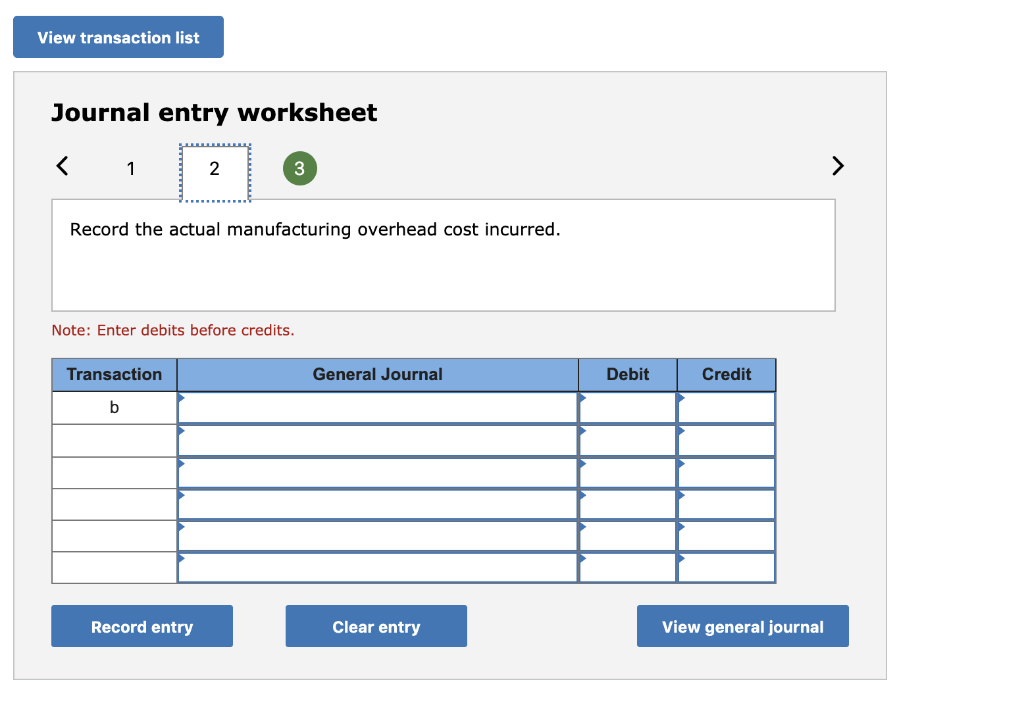
Task: Open journal entry tab 3
Action: tap(300, 168)
